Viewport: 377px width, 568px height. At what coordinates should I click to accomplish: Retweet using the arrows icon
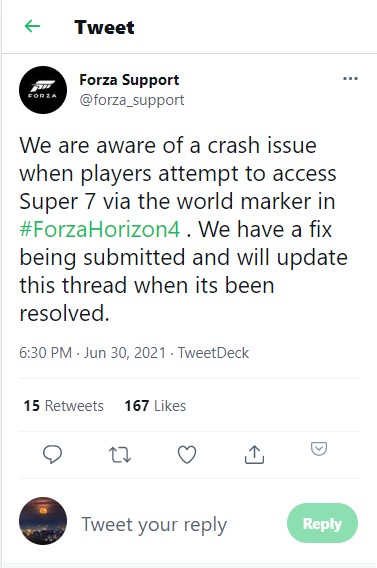(x=120, y=455)
